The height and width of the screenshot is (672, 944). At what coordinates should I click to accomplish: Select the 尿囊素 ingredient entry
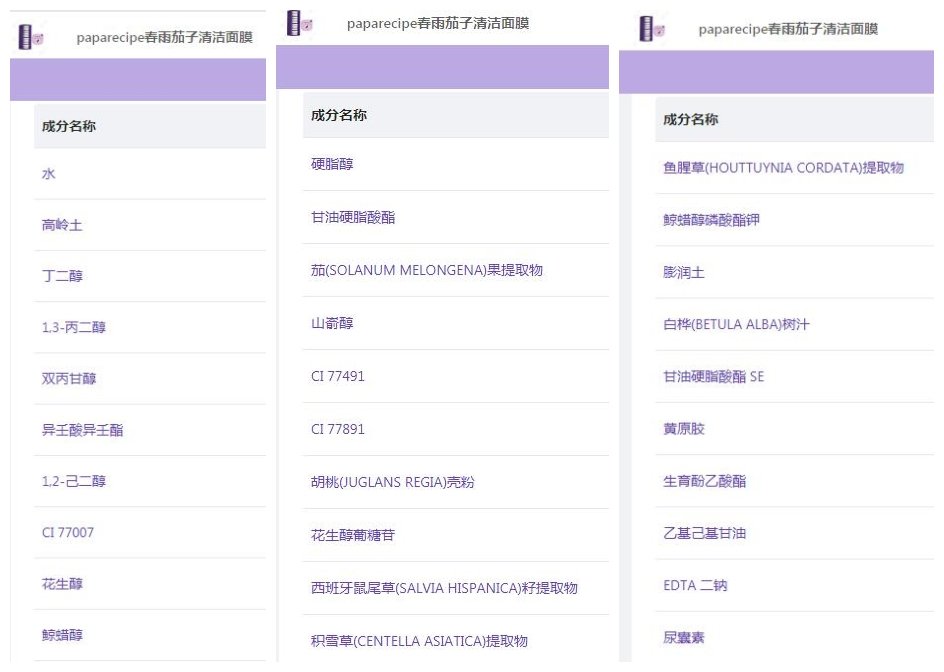click(x=684, y=637)
